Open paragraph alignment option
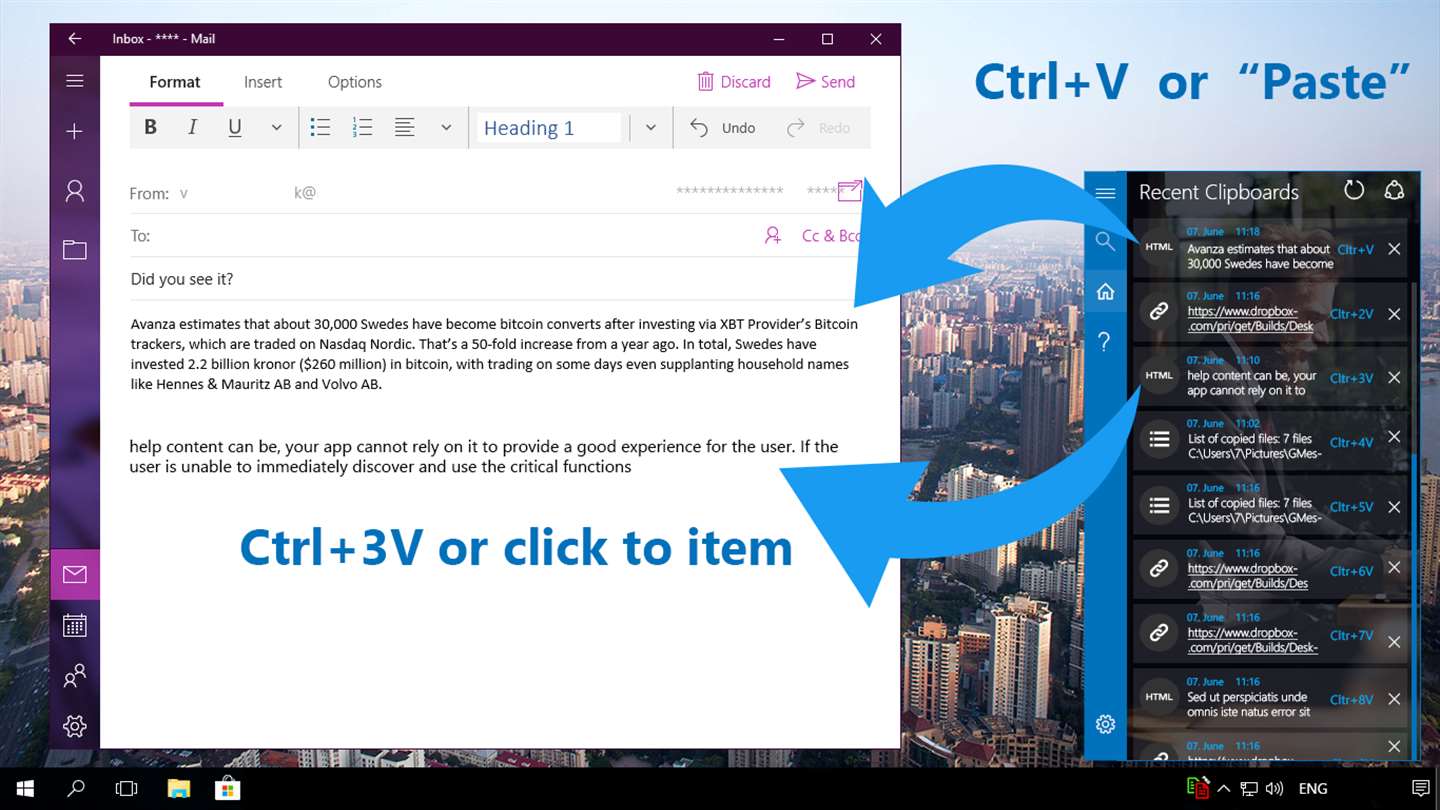Image resolution: width=1440 pixels, height=810 pixels. [404, 127]
